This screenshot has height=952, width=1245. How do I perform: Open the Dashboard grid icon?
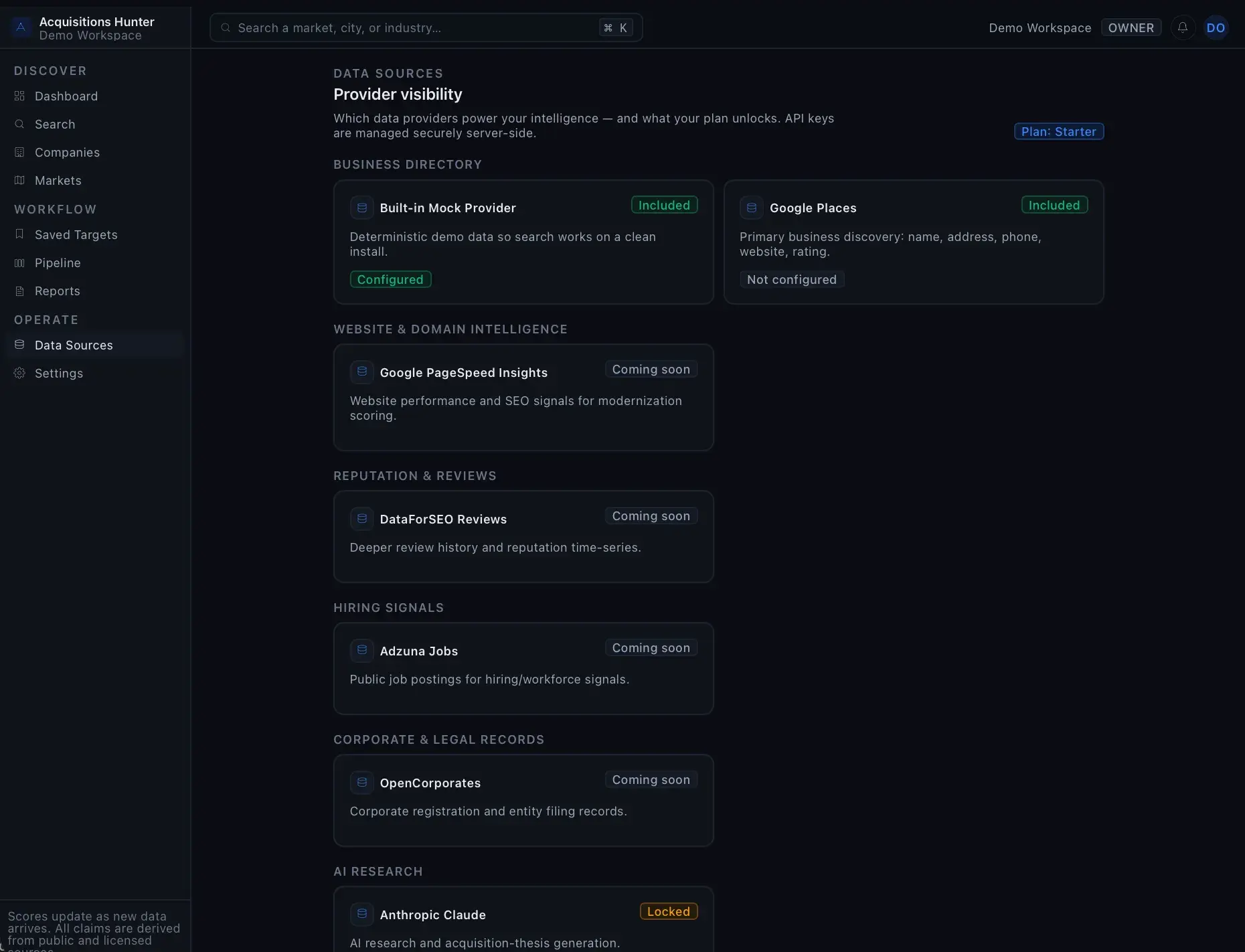[19, 96]
